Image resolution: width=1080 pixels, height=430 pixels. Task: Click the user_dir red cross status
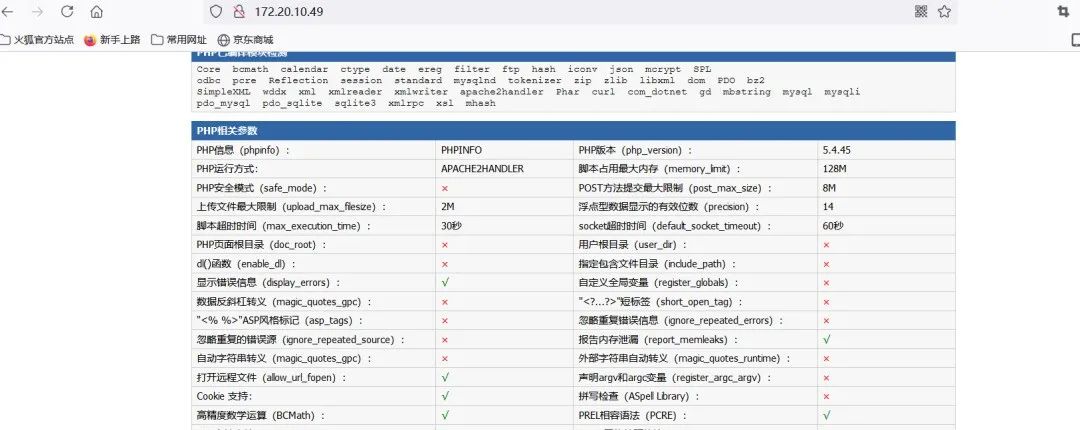coord(826,245)
